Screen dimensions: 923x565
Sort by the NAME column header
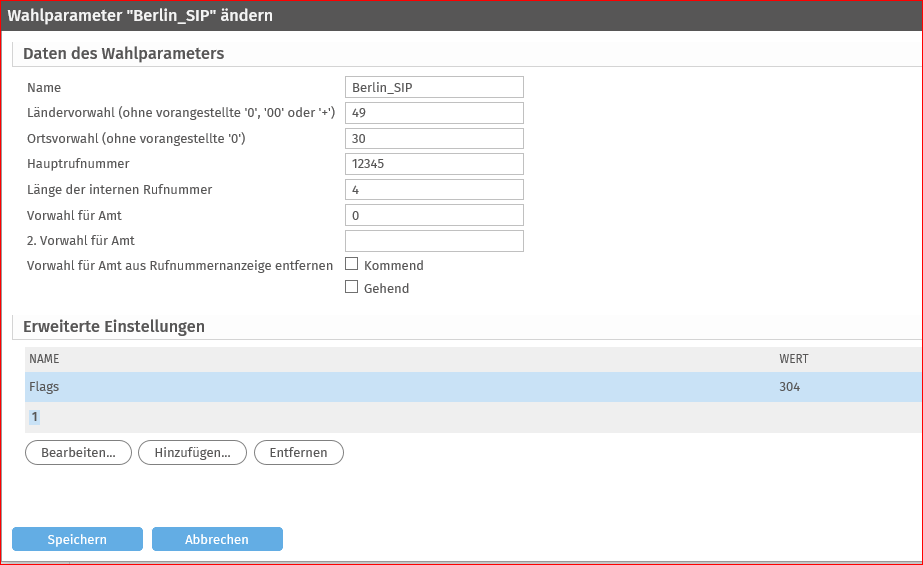point(44,358)
